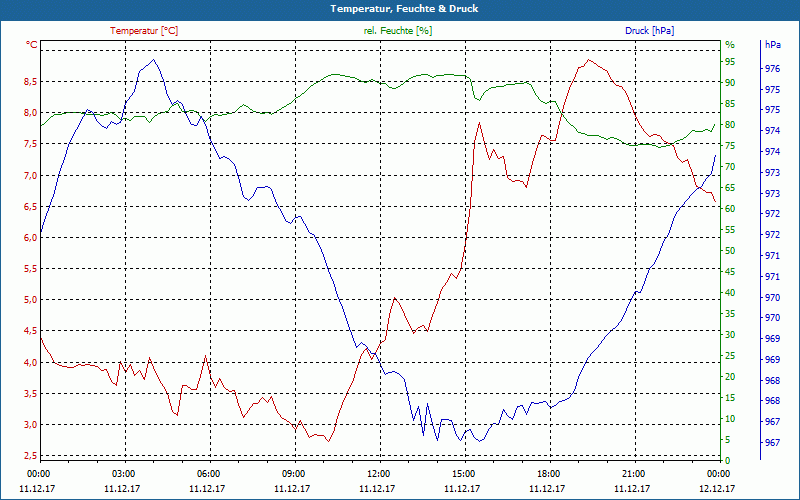
Task: Click the "15:00" time axis label
Action: tap(465, 474)
